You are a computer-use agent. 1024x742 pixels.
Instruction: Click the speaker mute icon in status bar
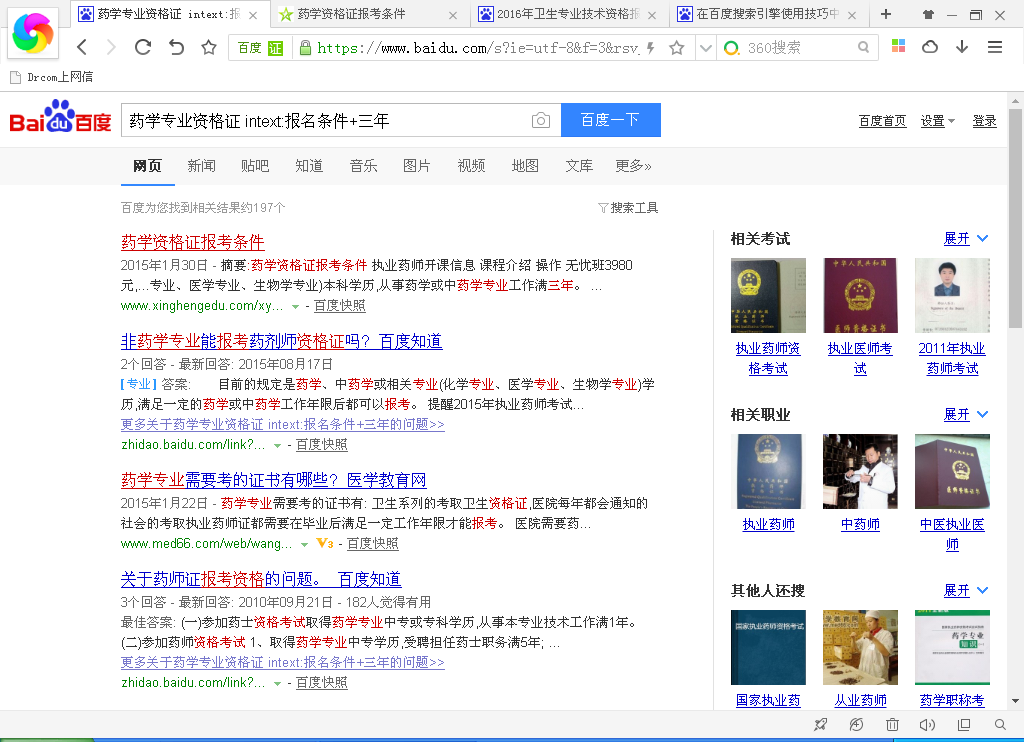click(927, 724)
